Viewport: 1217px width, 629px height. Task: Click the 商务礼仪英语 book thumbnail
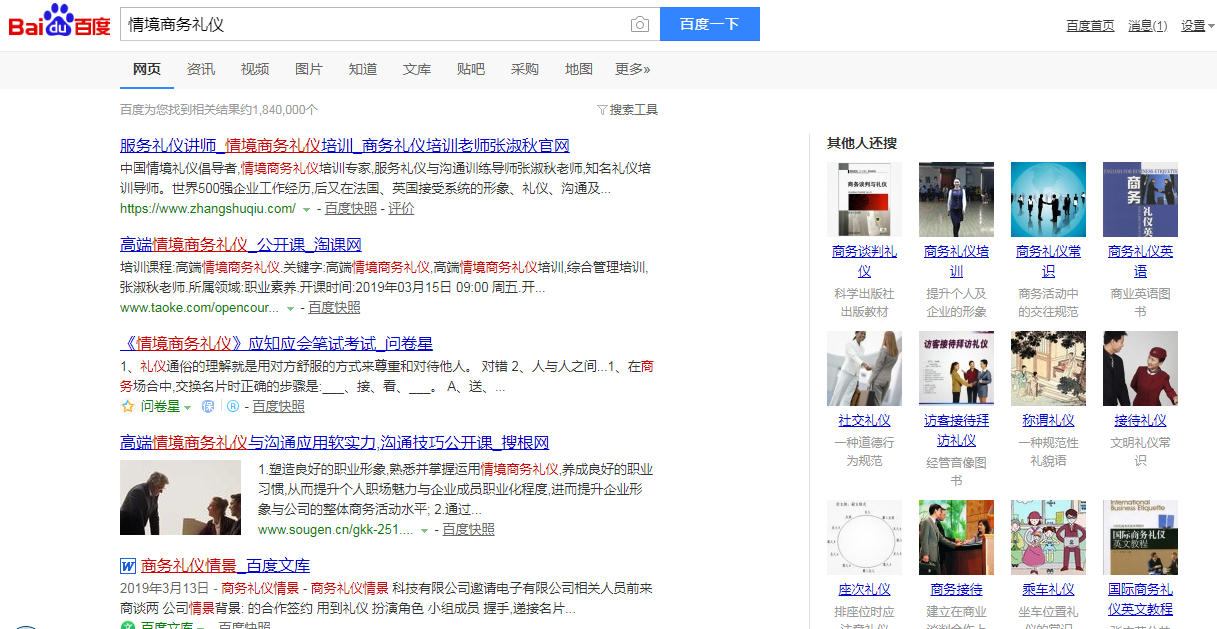[1140, 199]
